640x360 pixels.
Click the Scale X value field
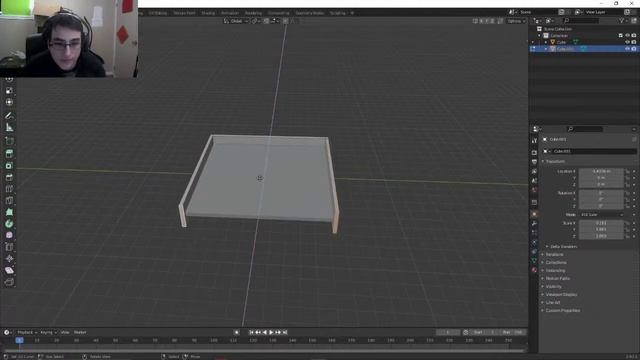[601, 223]
